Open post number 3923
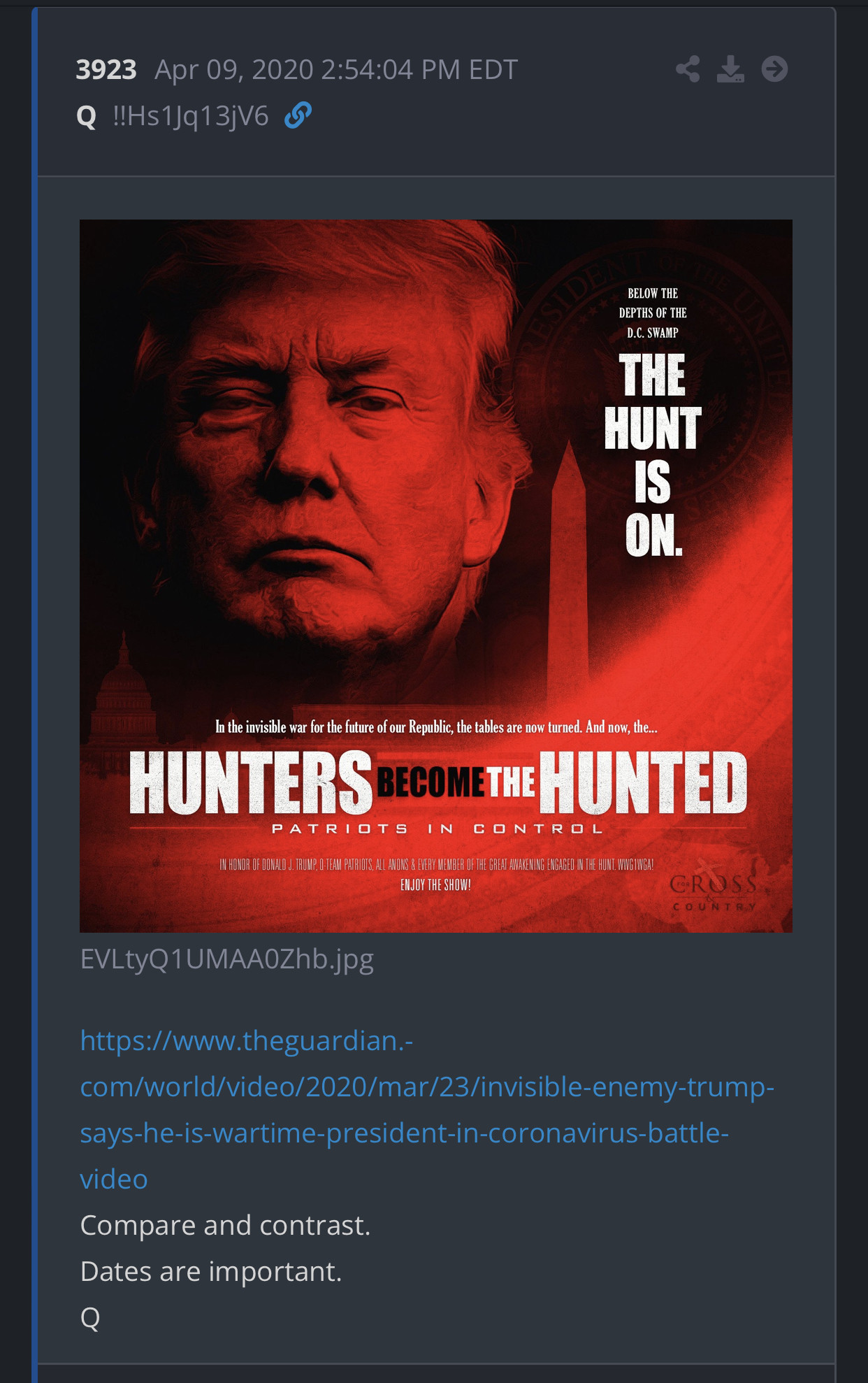868x1383 pixels. point(106,69)
